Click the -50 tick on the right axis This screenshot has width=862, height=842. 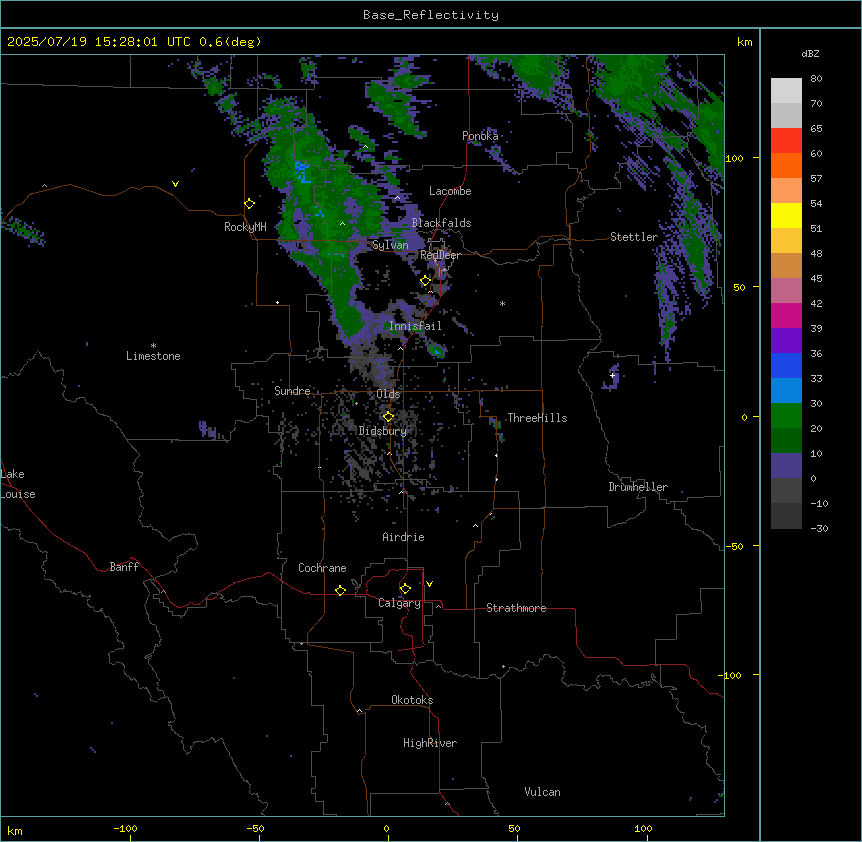coord(734,546)
